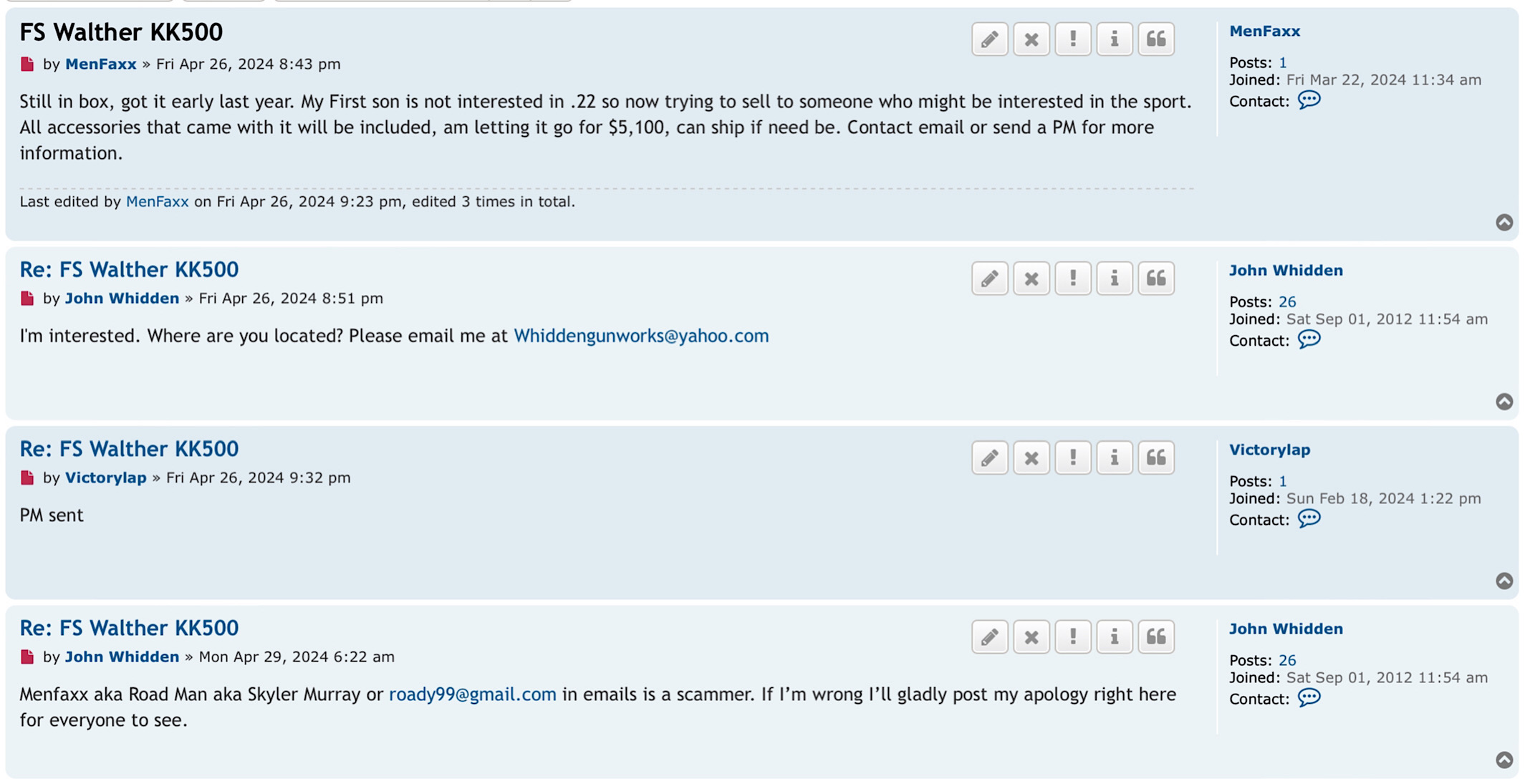The width and height of the screenshot is (1525, 784).
Task: Send a message to MenFaxx via contact icon
Action: 1309,100
